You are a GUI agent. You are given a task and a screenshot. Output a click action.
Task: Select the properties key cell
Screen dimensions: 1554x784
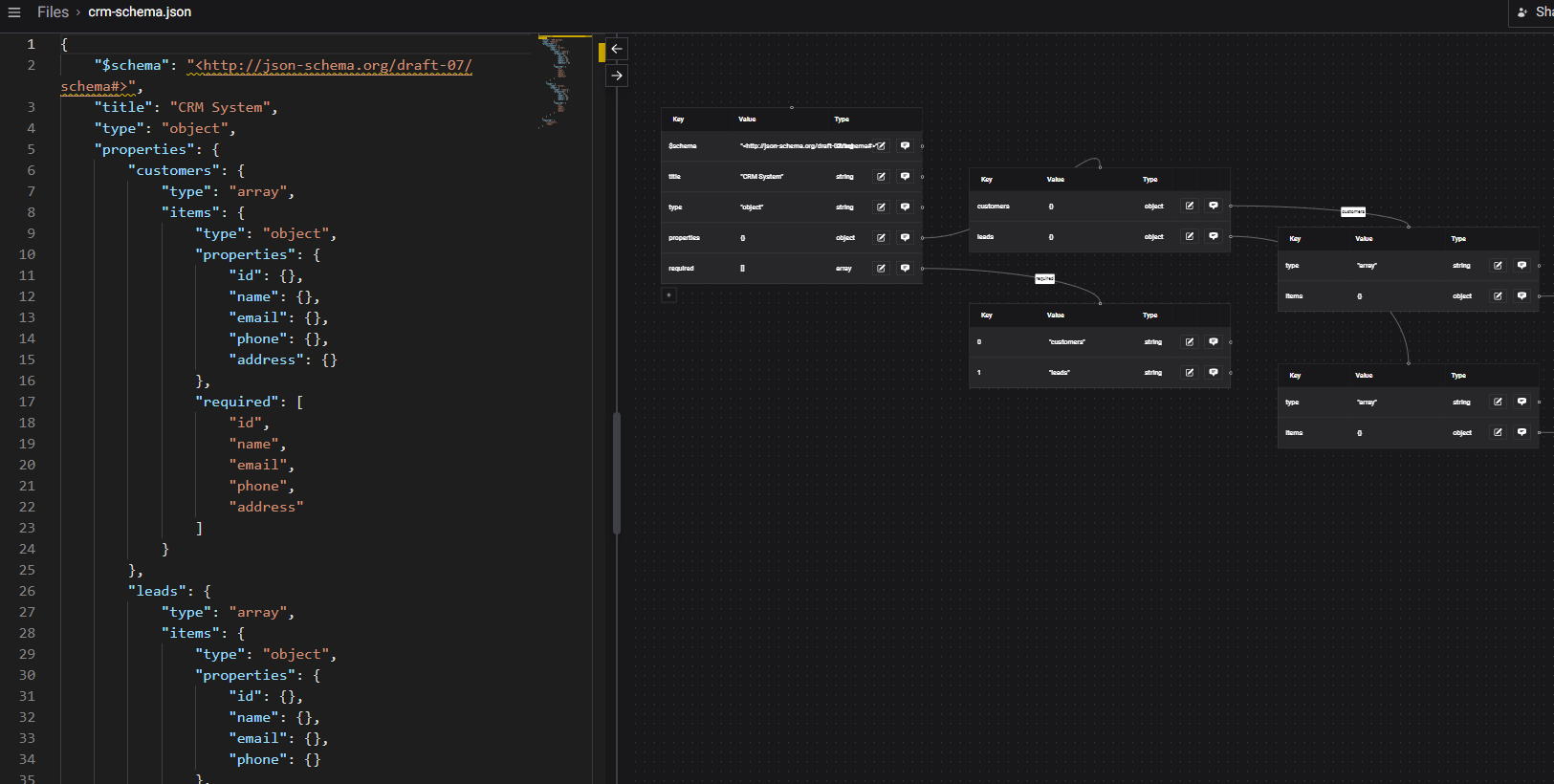coord(685,238)
